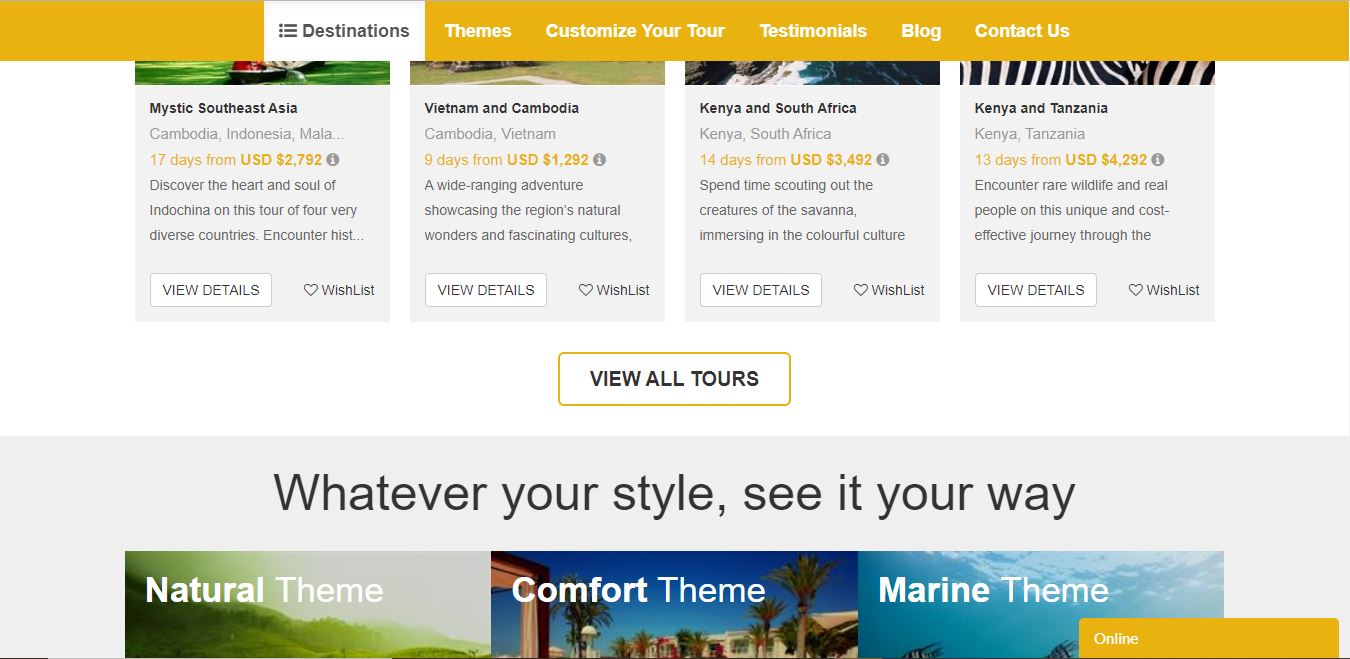Click info icon beside USD $1,292 price
This screenshot has height=659, width=1350.
pyautogui.click(x=599, y=160)
